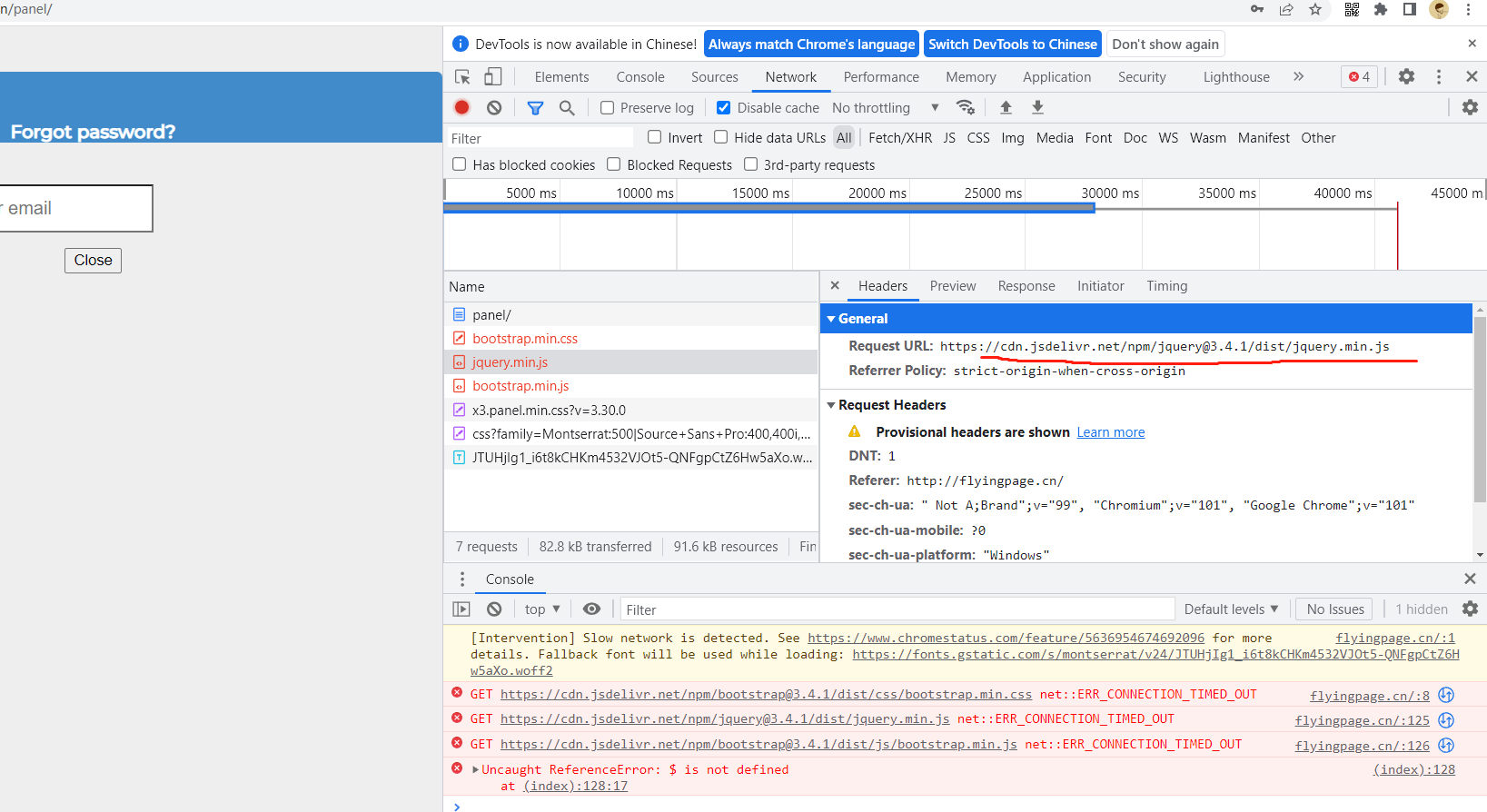Open console settings gear icon
Screen dimensions: 1487x812
point(1470,609)
